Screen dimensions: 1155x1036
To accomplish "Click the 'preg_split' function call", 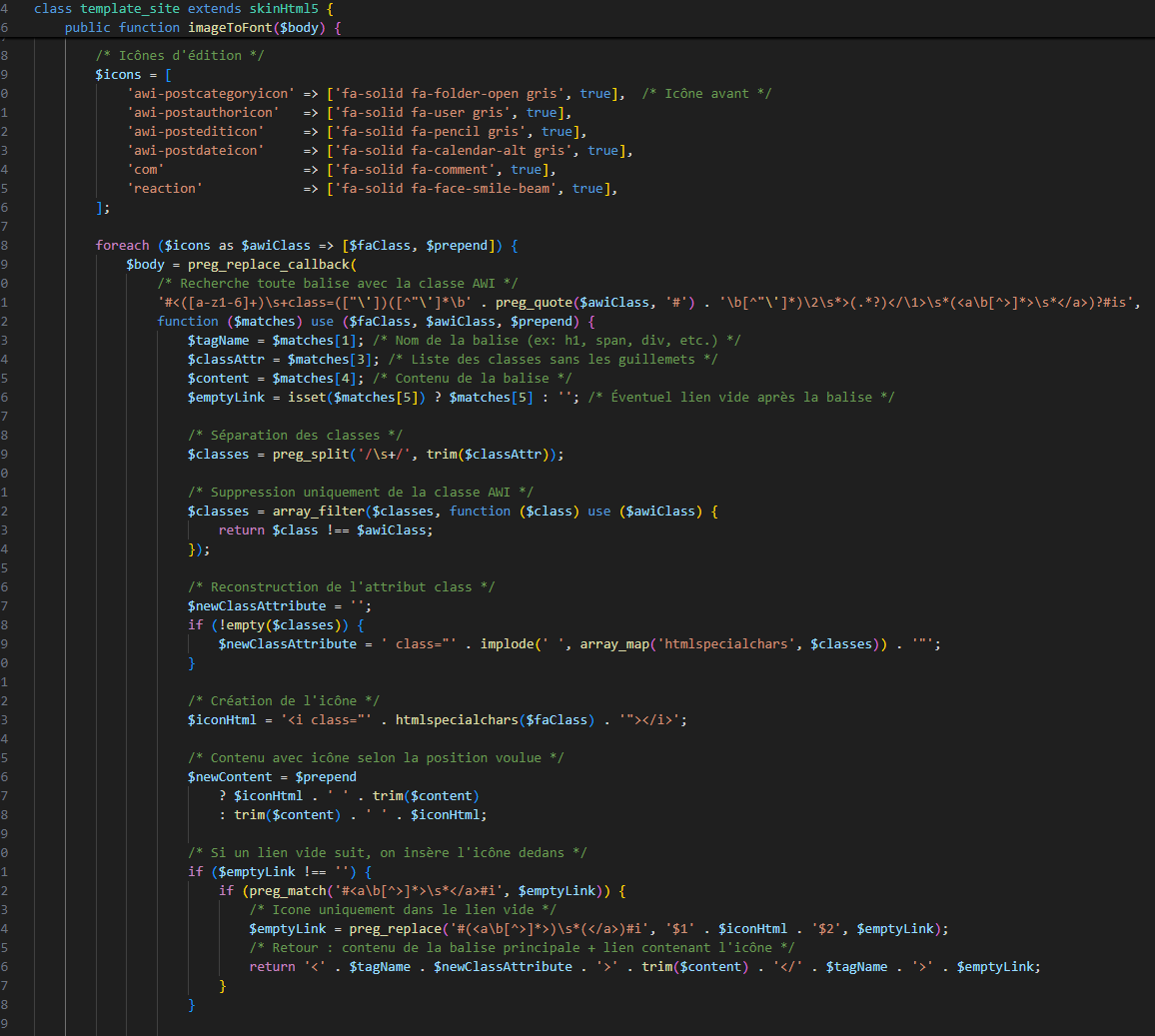I will tap(310, 455).
